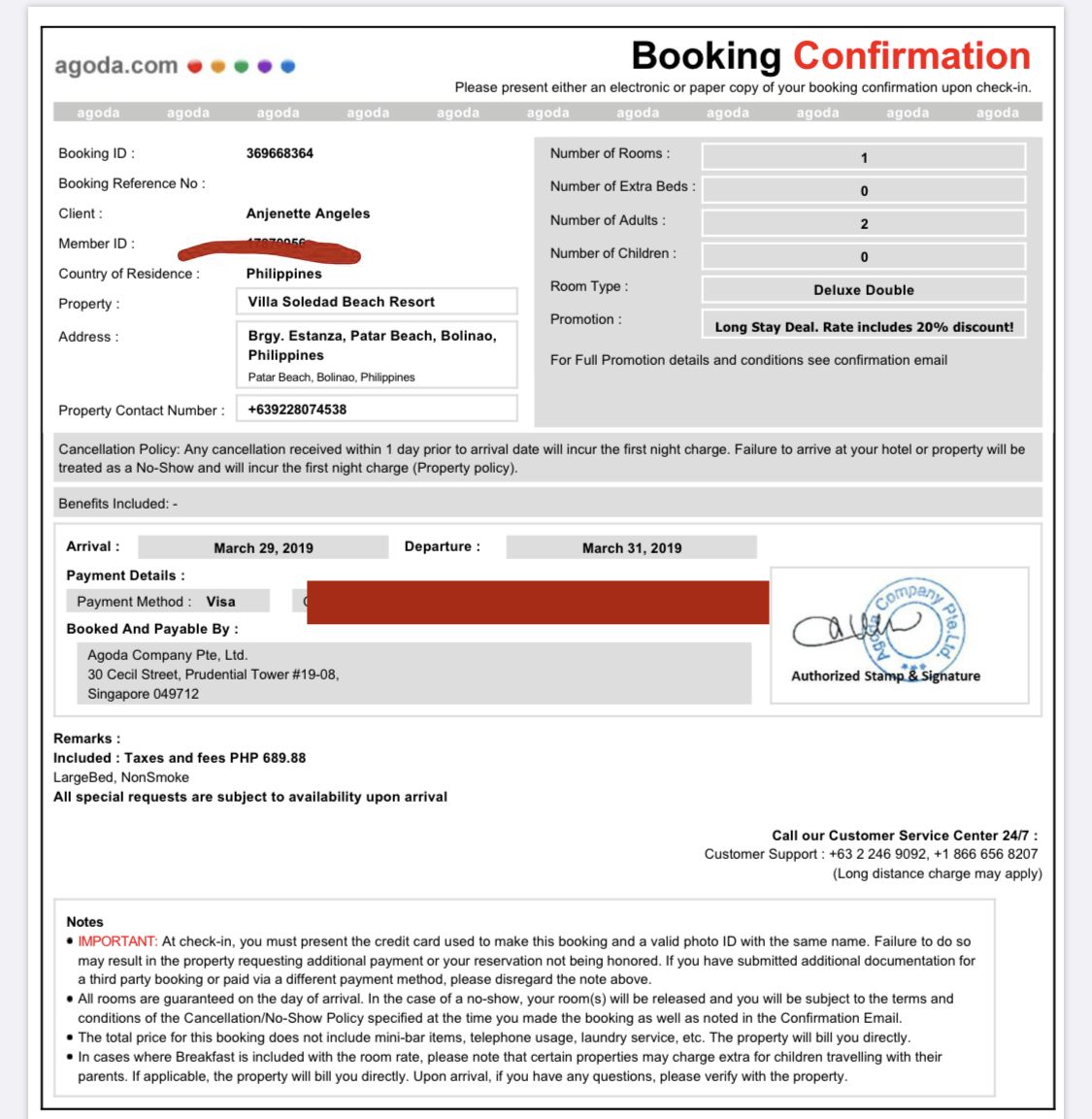Click the present confirmation upon check-in subtitle
The image size is (1092, 1119).
coord(743,87)
